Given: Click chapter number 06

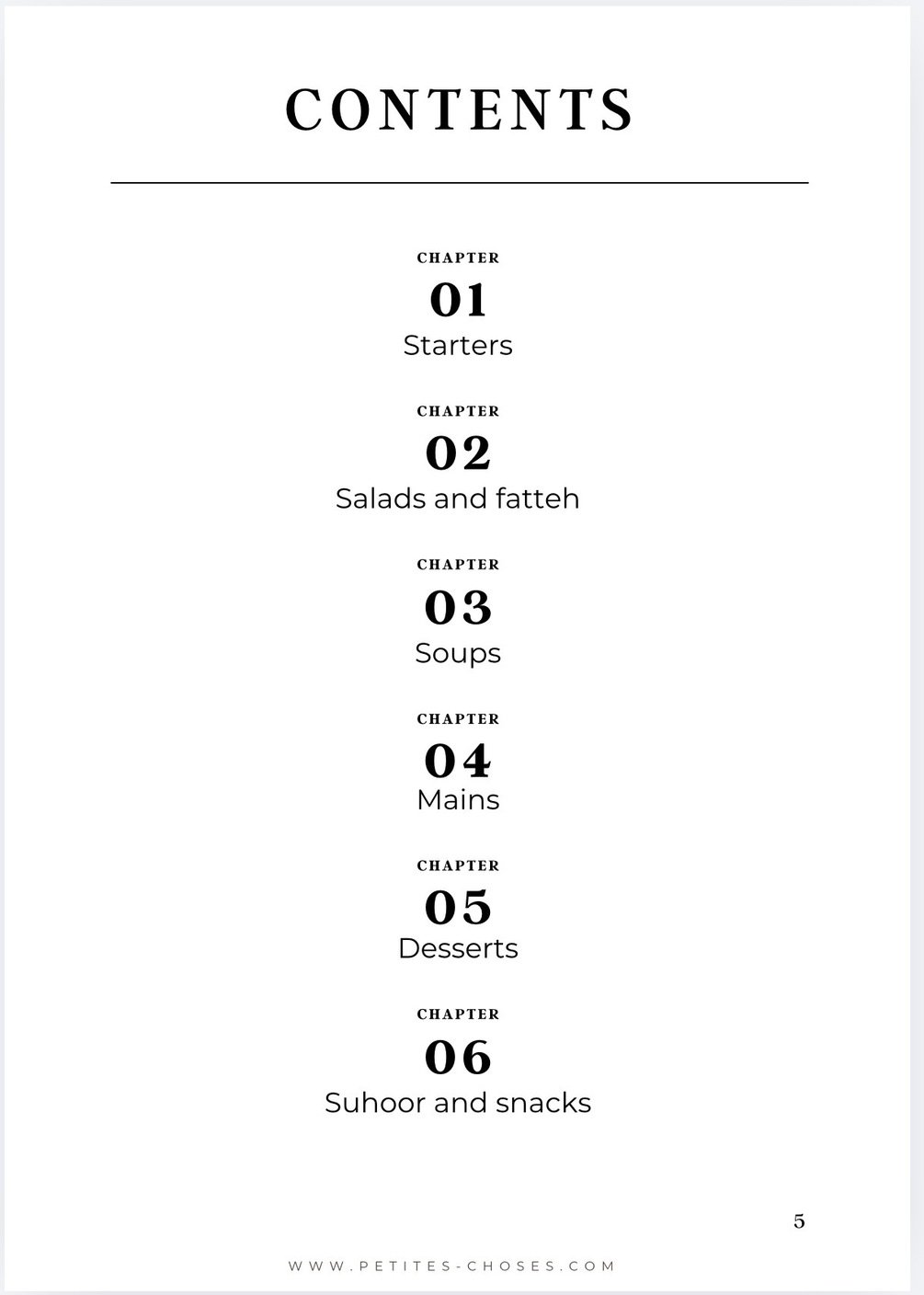Looking at the screenshot, I should tap(458, 1057).
